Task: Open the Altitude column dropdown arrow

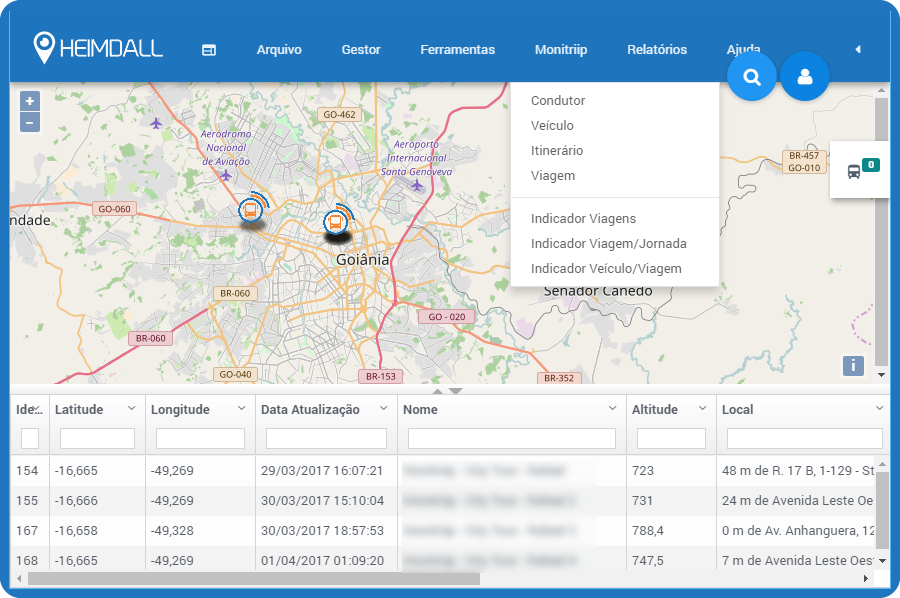Action: pos(703,408)
